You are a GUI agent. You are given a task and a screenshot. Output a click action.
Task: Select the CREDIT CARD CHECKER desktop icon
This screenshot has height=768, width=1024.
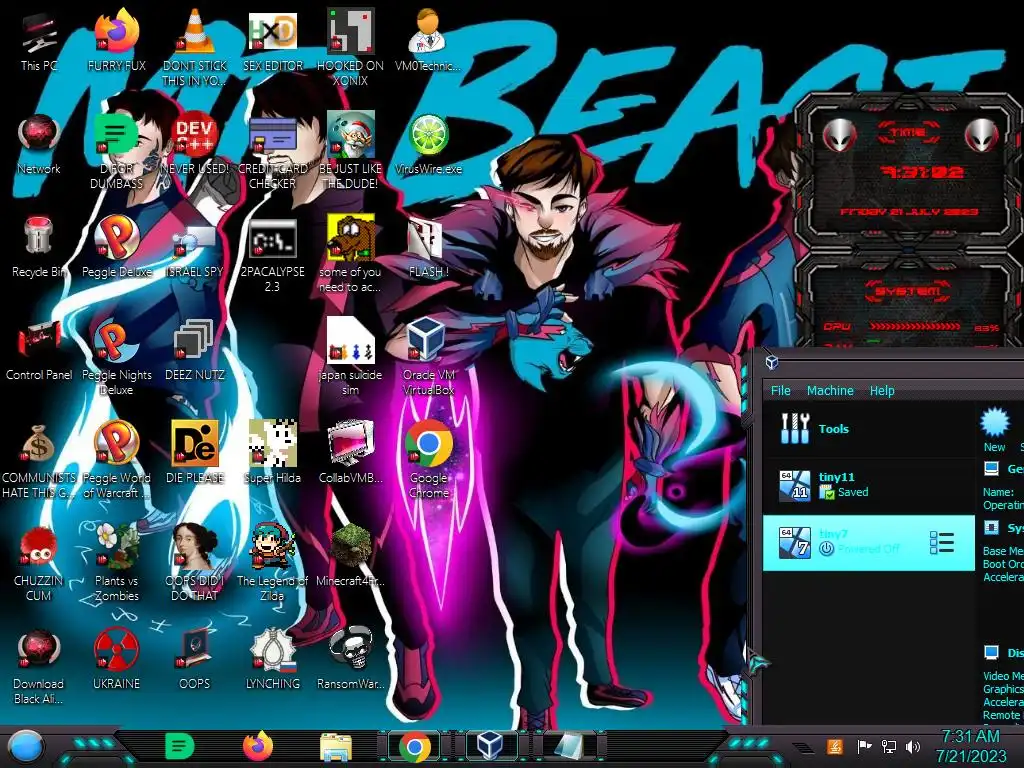[x=272, y=152]
